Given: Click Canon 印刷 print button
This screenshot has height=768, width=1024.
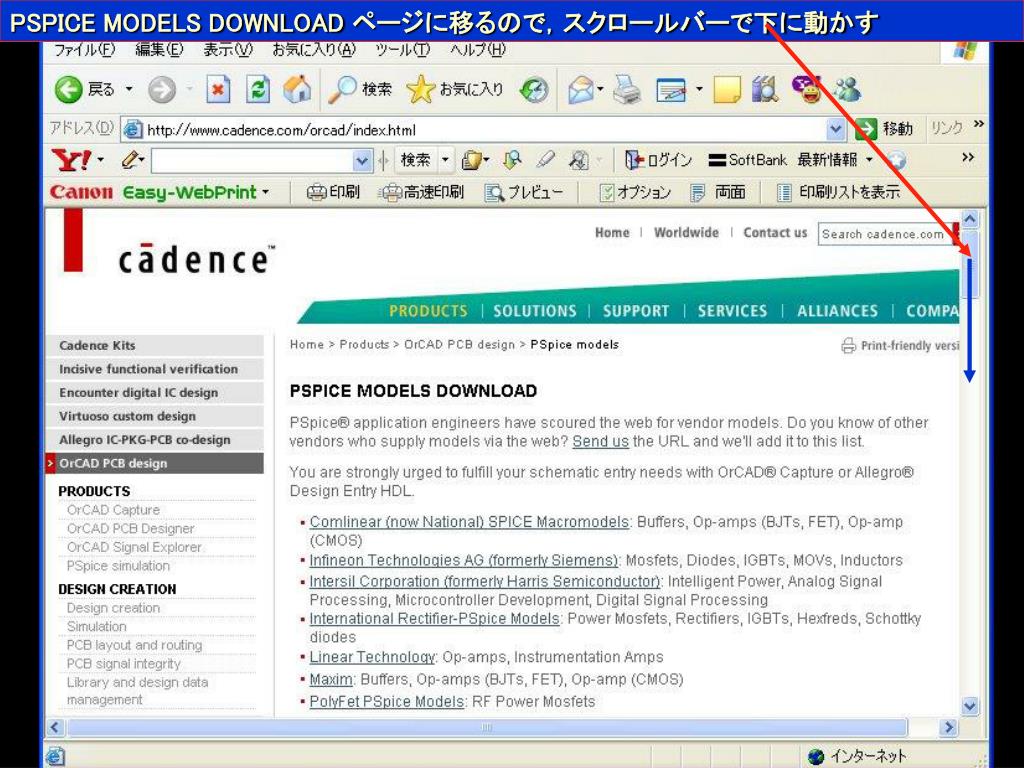Looking at the screenshot, I should pos(333,192).
